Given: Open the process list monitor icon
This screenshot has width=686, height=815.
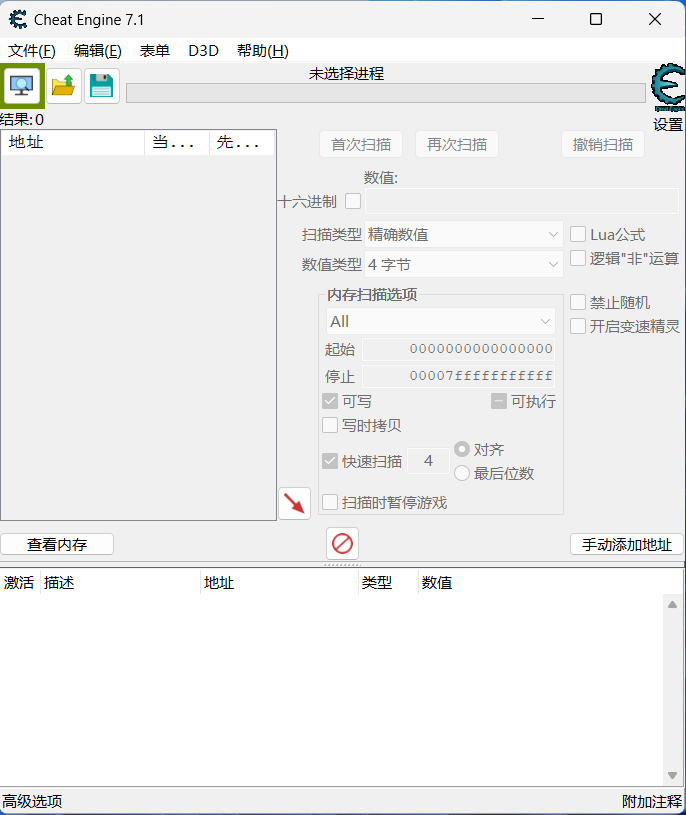Looking at the screenshot, I should (x=22, y=86).
